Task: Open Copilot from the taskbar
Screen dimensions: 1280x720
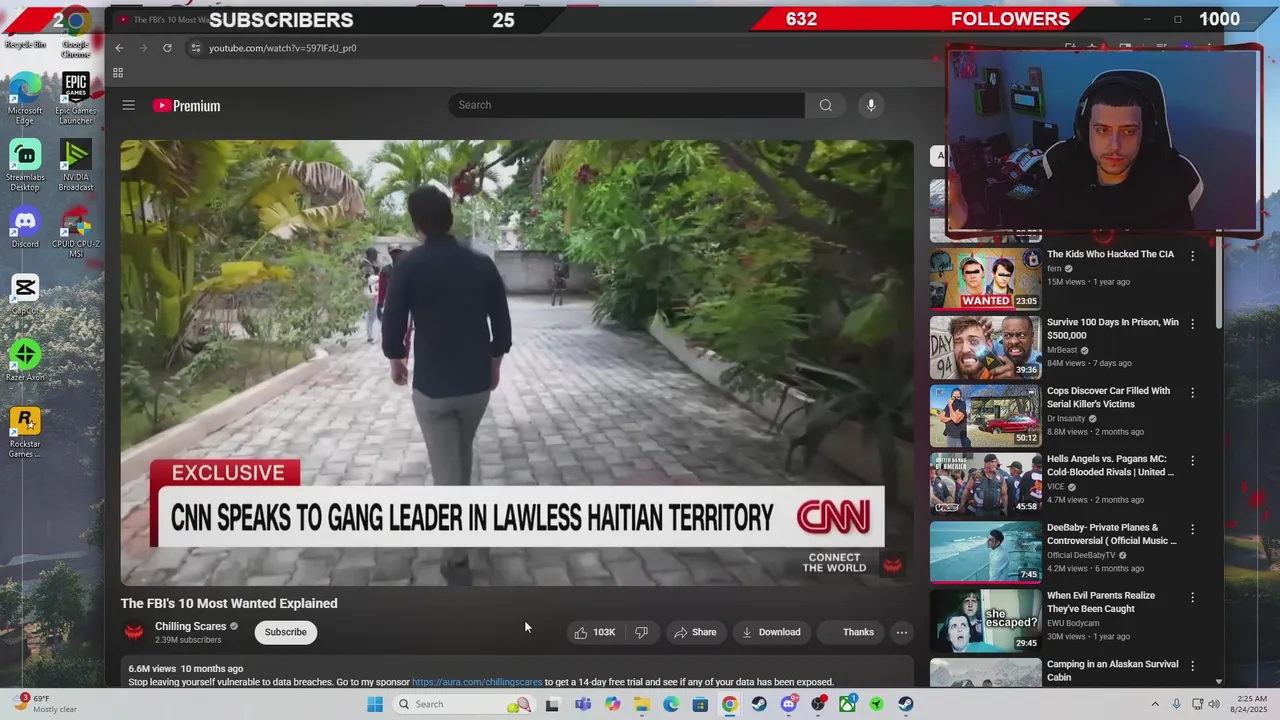Action: pyautogui.click(x=612, y=704)
